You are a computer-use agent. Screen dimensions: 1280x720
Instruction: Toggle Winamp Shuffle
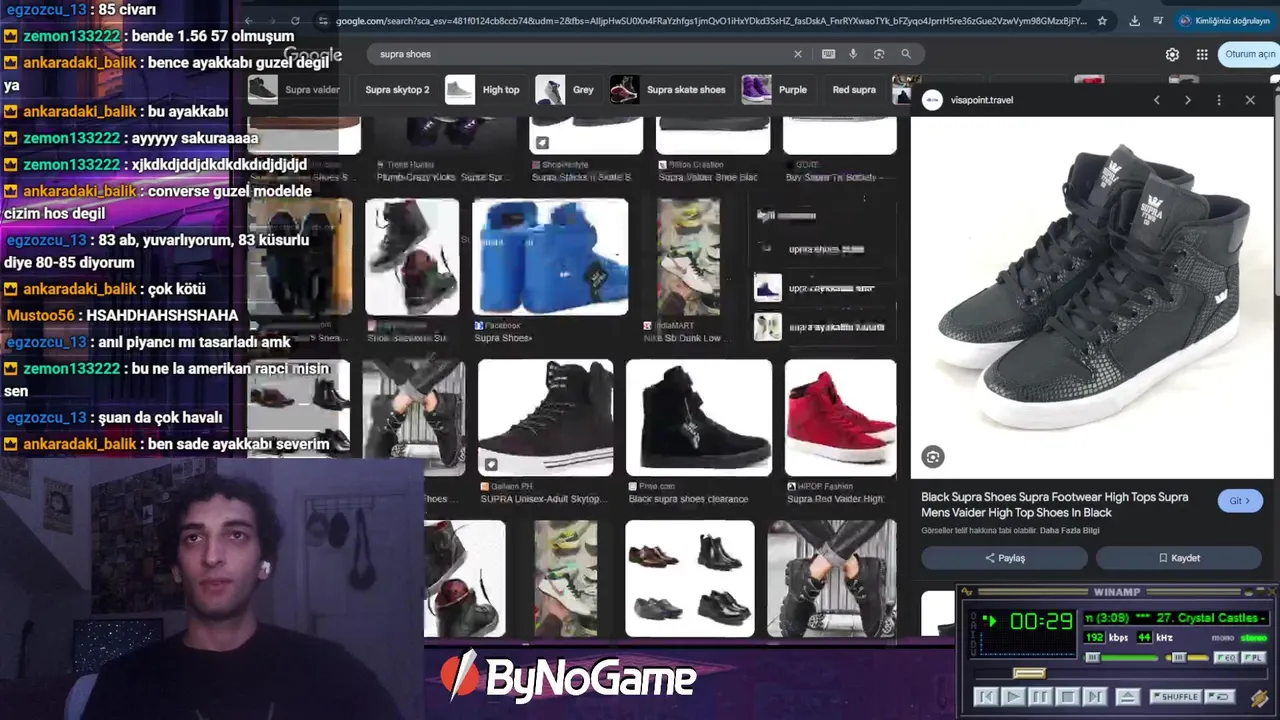(1175, 697)
